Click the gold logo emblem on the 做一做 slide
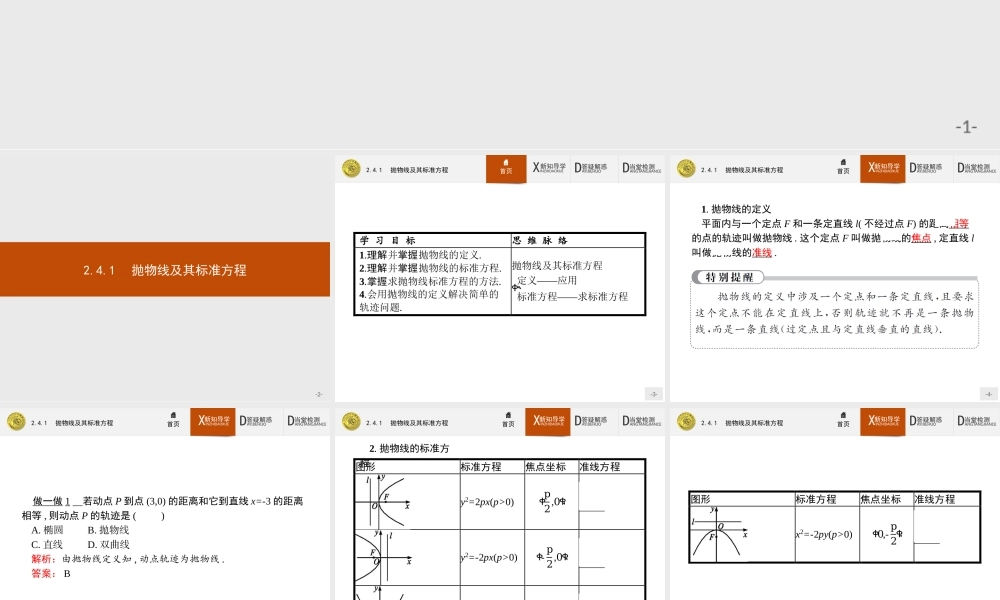The height and width of the screenshot is (600, 1000). (16, 421)
